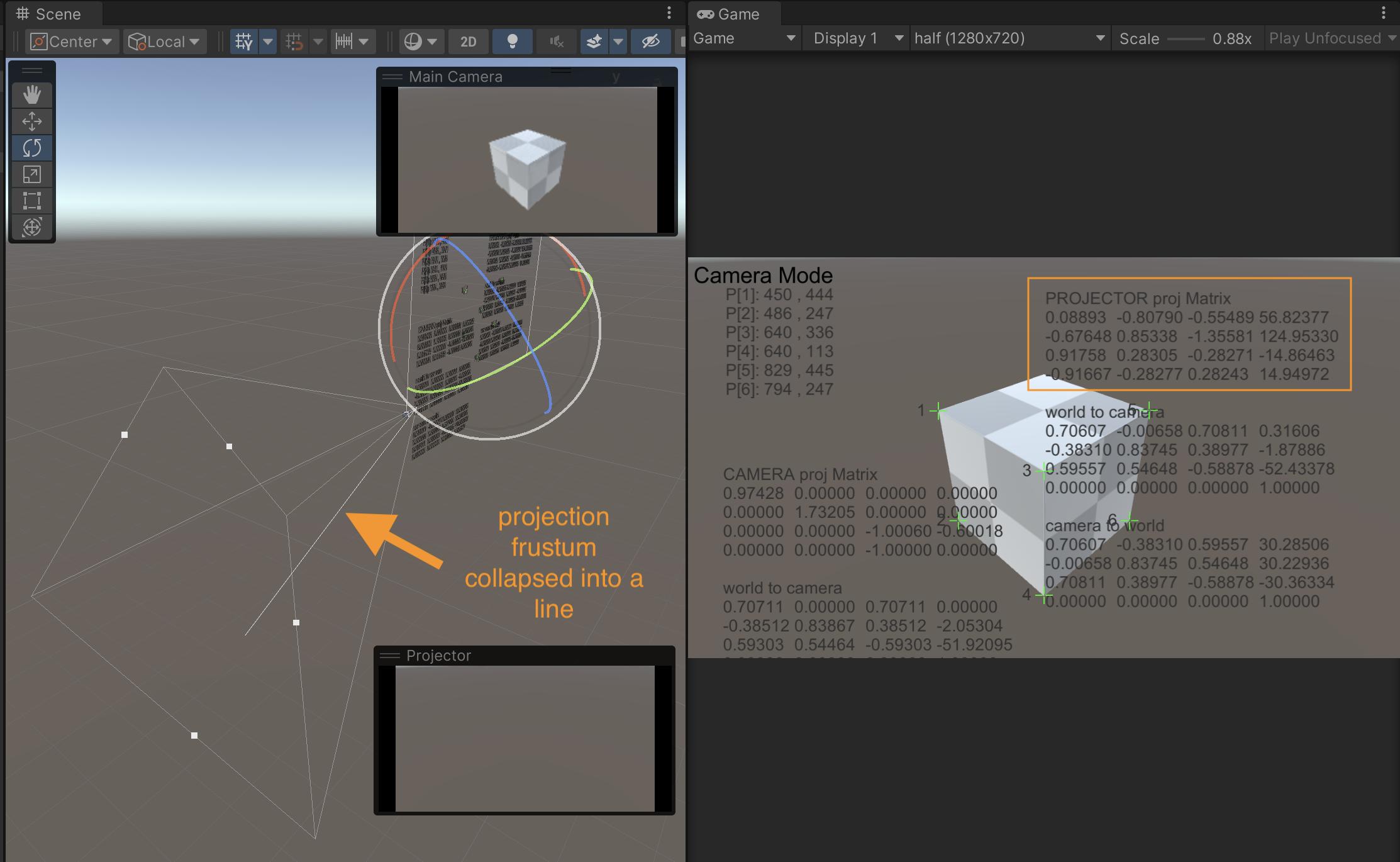The height and width of the screenshot is (862, 1400).
Task: Click the Scale value 0.88x
Action: click(x=1232, y=38)
